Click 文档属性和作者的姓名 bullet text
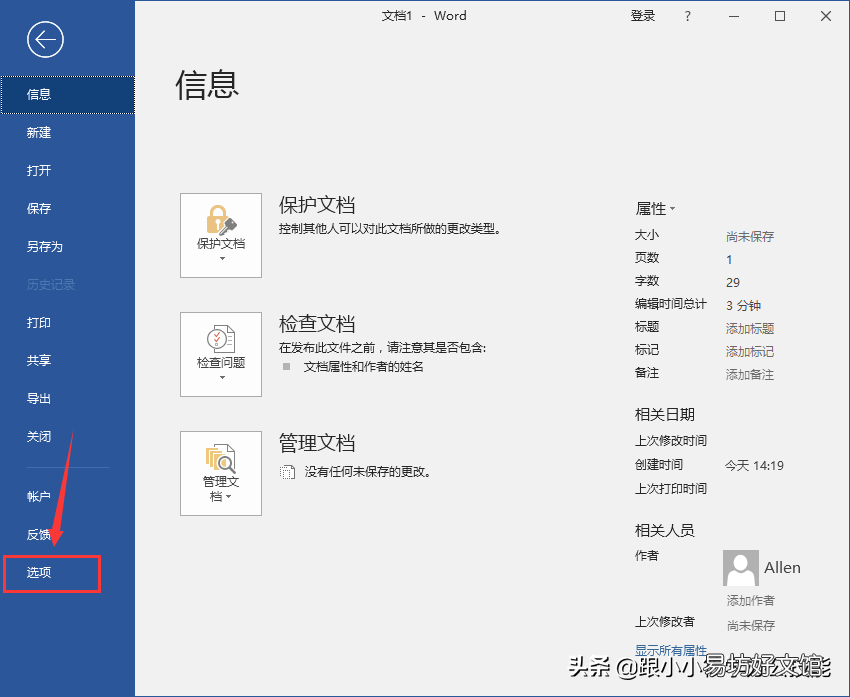The image size is (850, 697). (x=363, y=367)
